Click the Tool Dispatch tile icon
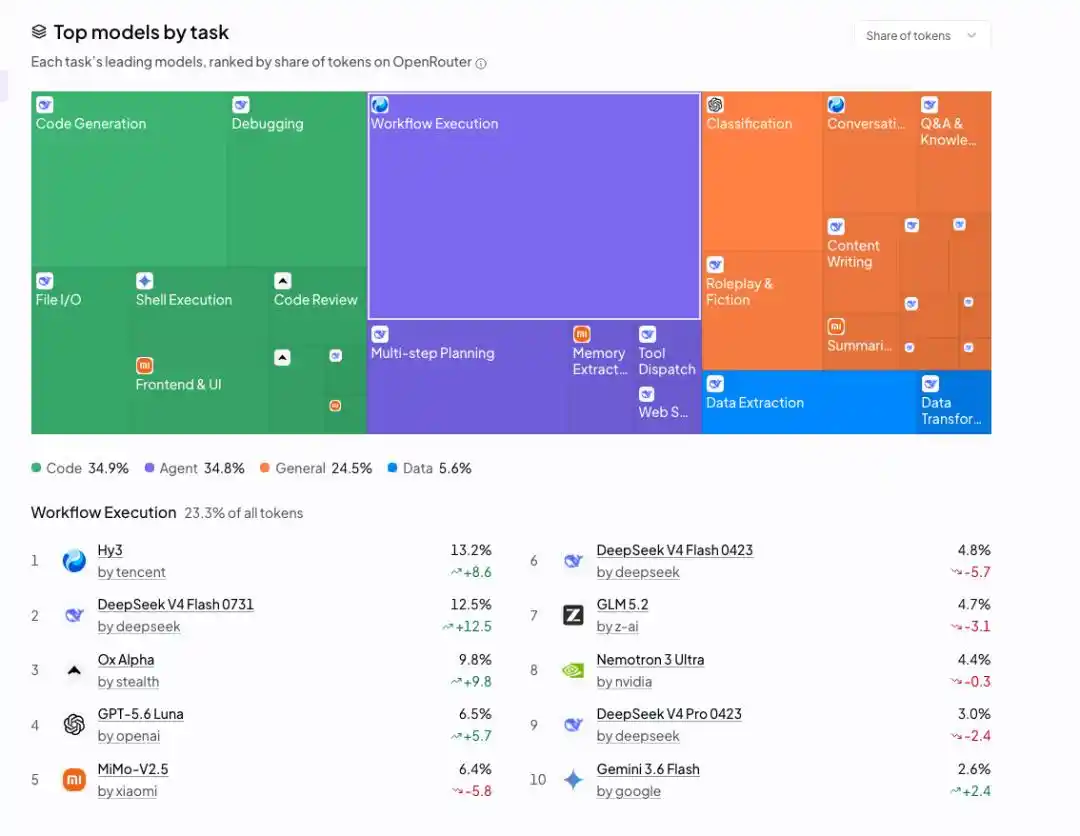The image size is (1080, 836). click(x=647, y=335)
